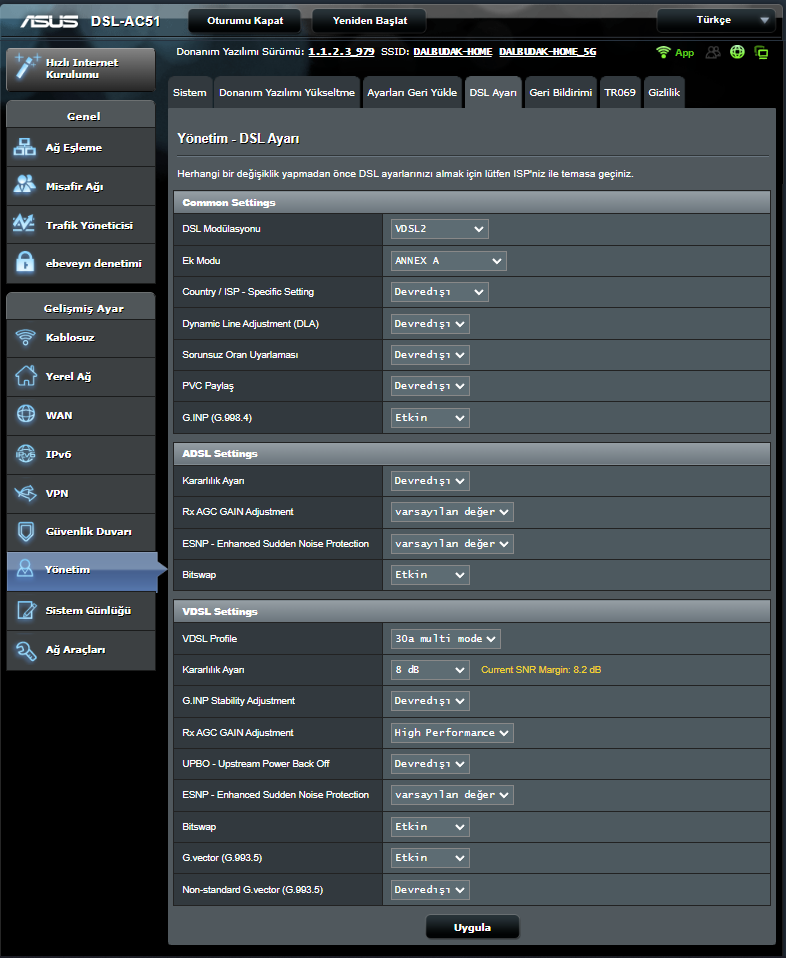Switch to Geri Bildirimi tab

tap(560, 92)
